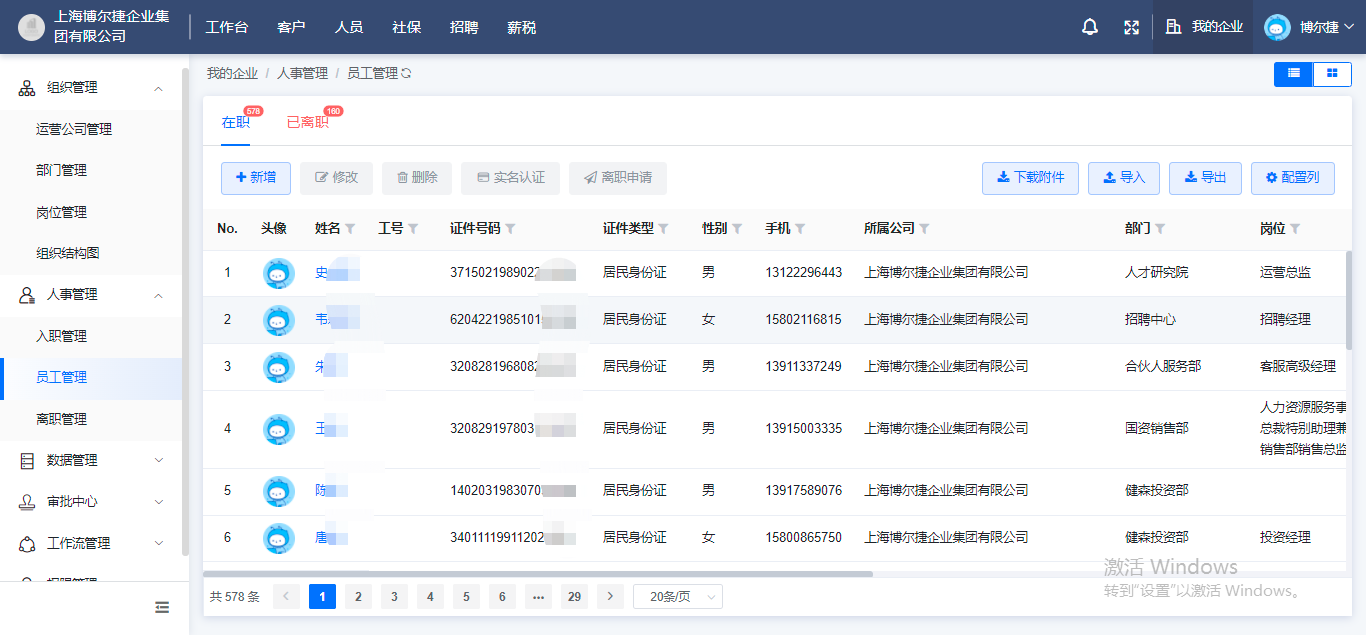Screen dimensions: 1366x635
Task: Click the filter icon on 工号 column
Action: [x=413, y=229]
